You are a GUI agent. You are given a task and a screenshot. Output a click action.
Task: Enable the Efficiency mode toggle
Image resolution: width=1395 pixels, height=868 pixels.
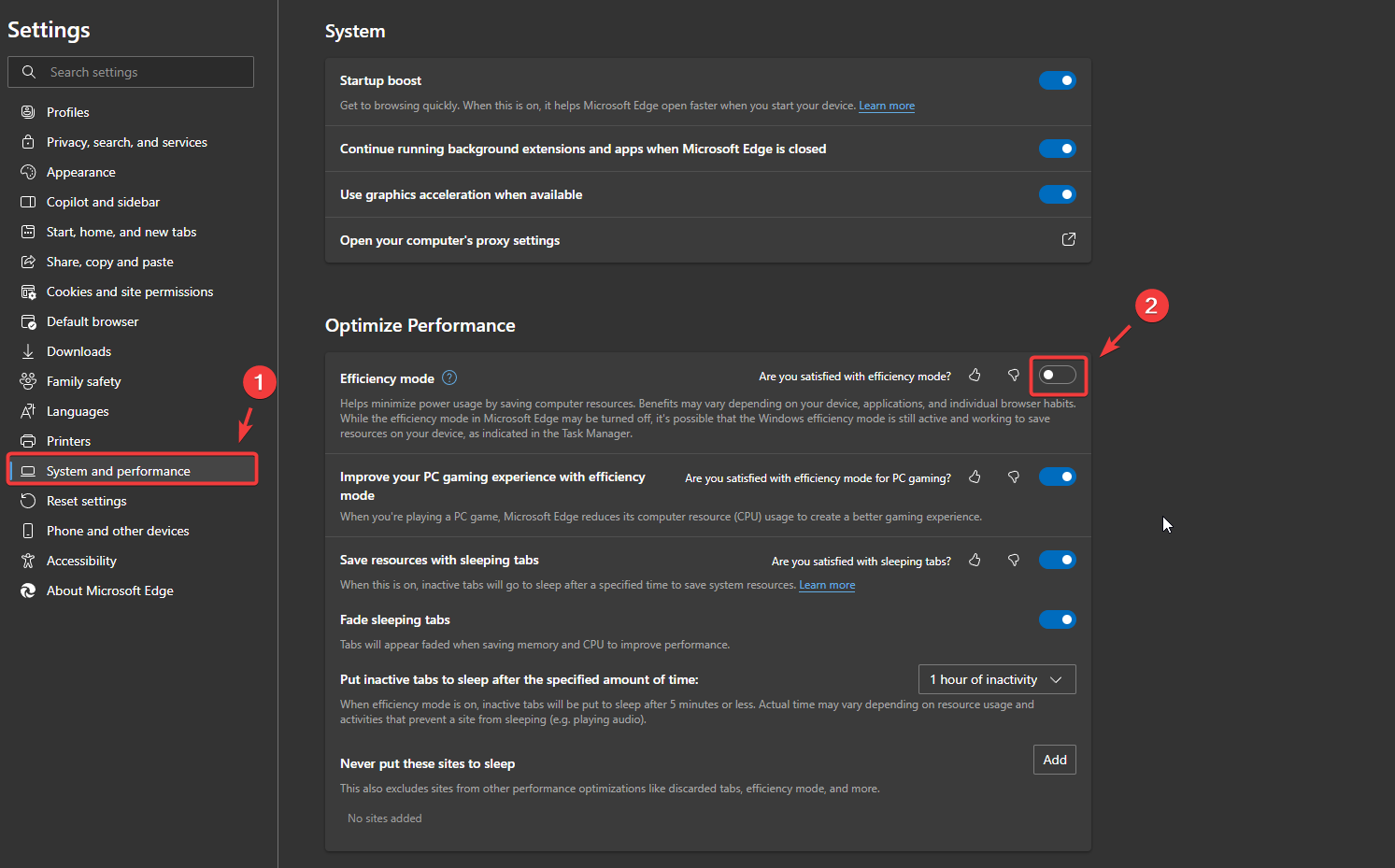(1057, 376)
